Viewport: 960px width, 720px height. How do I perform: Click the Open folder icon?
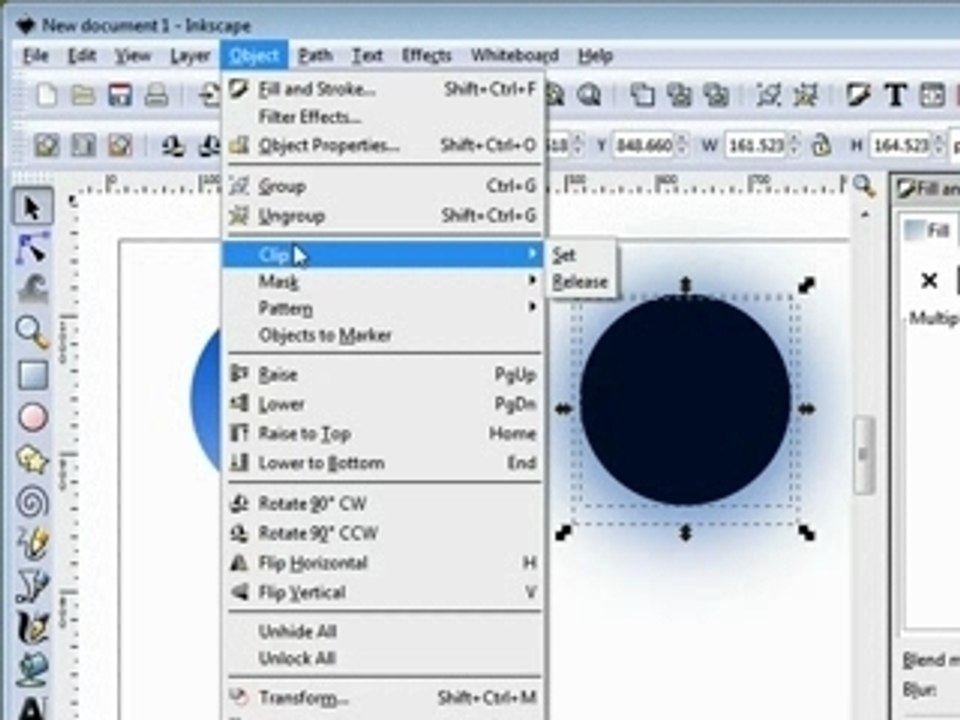pos(83,96)
